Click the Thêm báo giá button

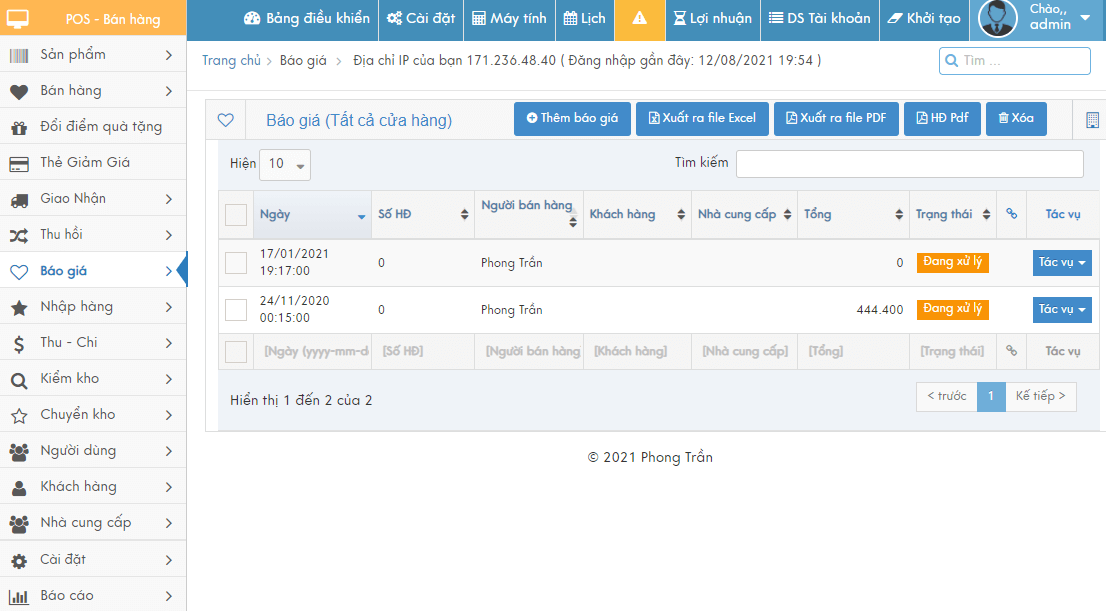[572, 119]
